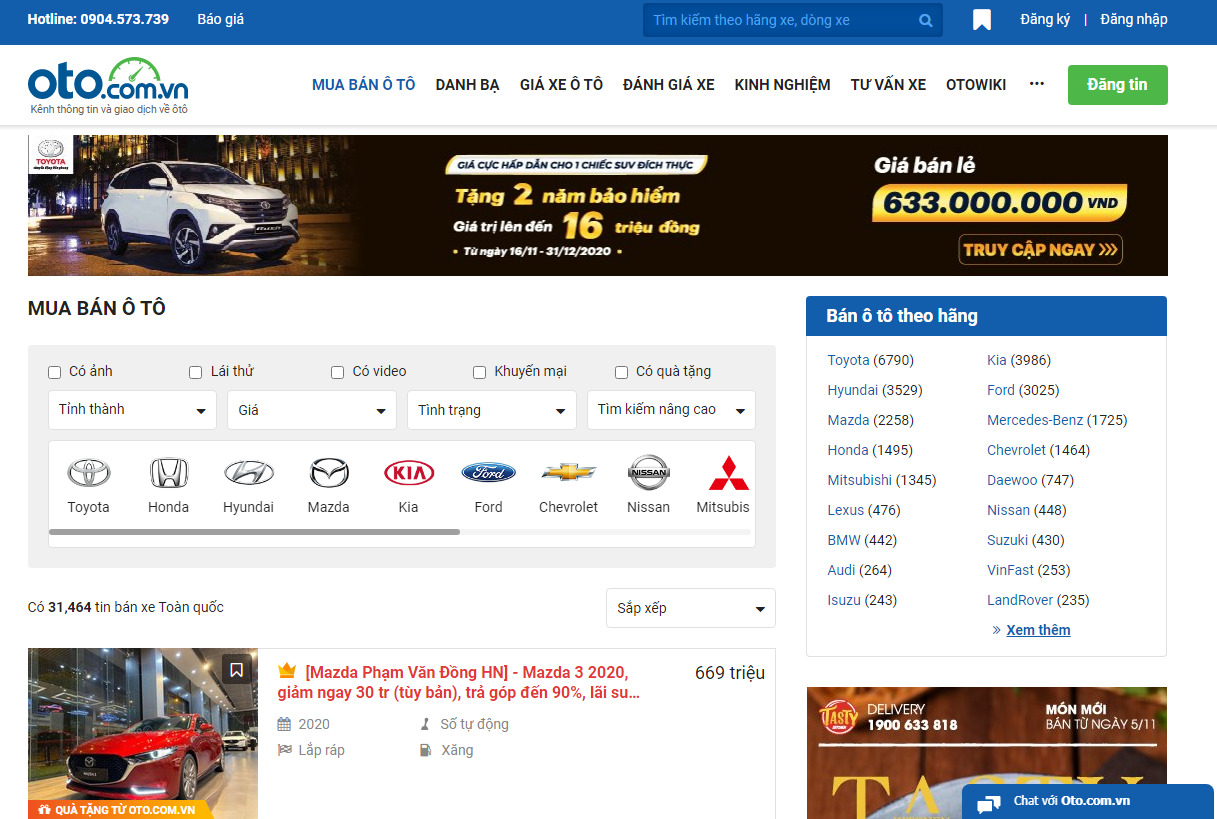Viewport: 1217px width, 819px height.
Task: Open Kia (3986) brand link
Action: tap(1019, 360)
